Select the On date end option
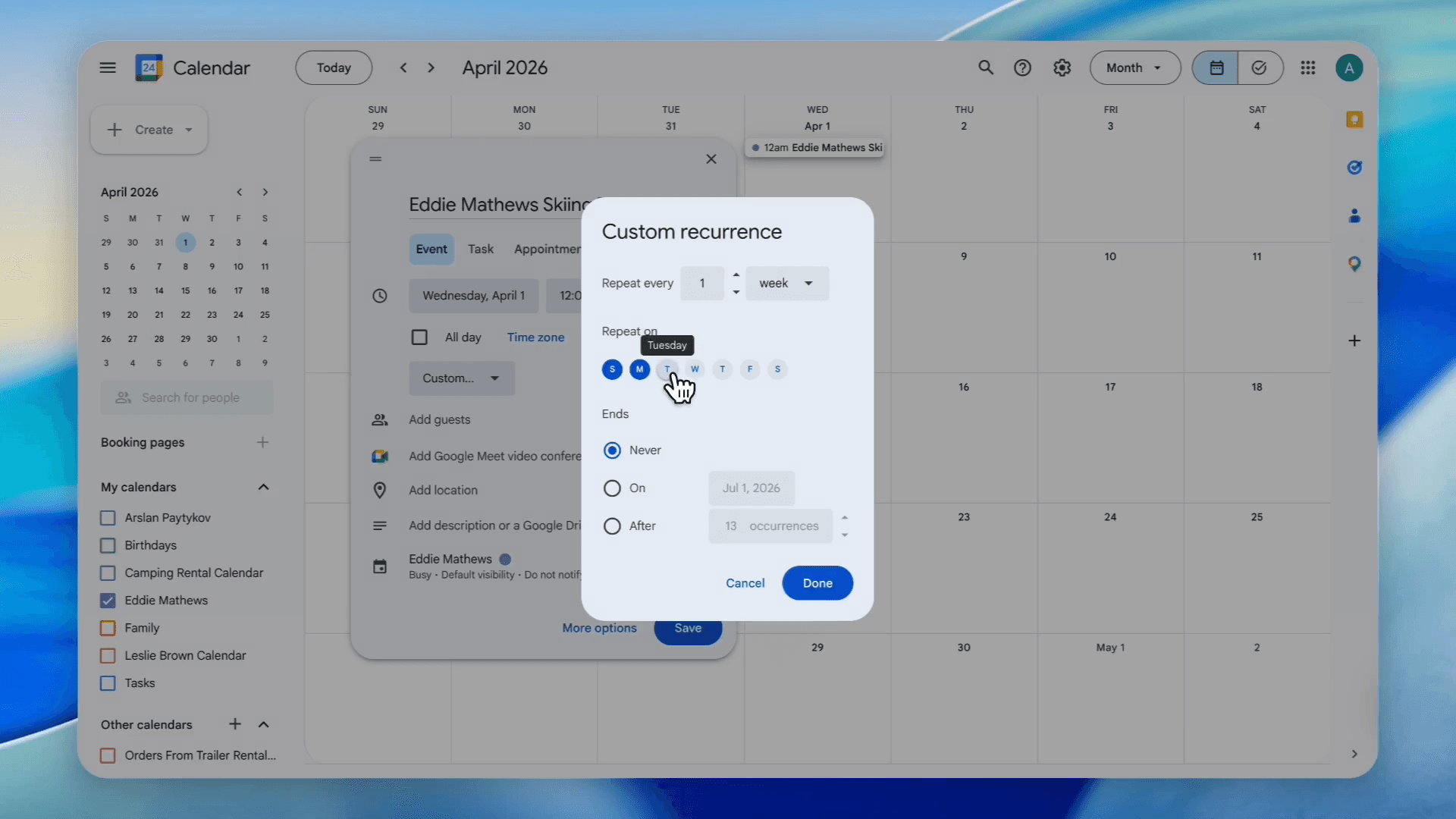Screen dimensions: 1456x819 click(612, 488)
